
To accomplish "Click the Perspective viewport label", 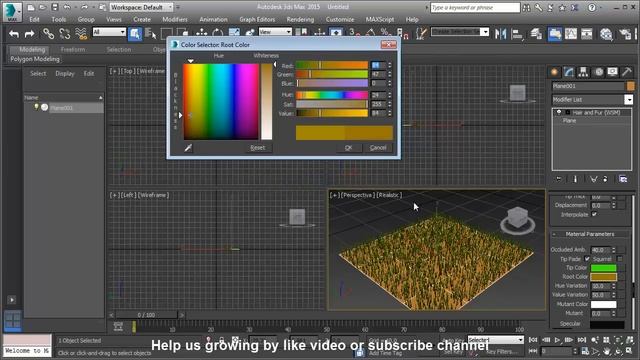I will [x=357, y=195].
